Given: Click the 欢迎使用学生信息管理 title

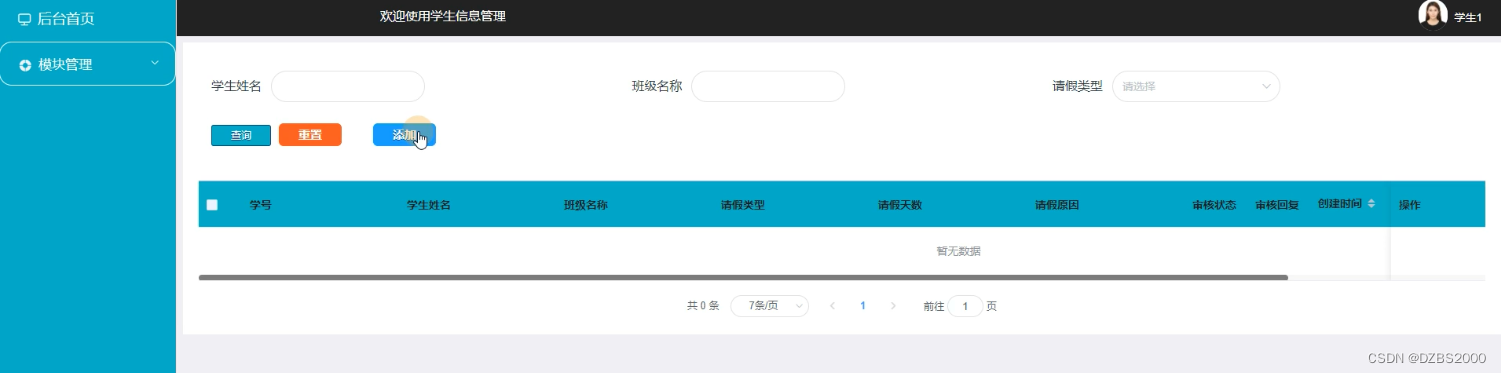Looking at the screenshot, I should pyautogui.click(x=443, y=16).
